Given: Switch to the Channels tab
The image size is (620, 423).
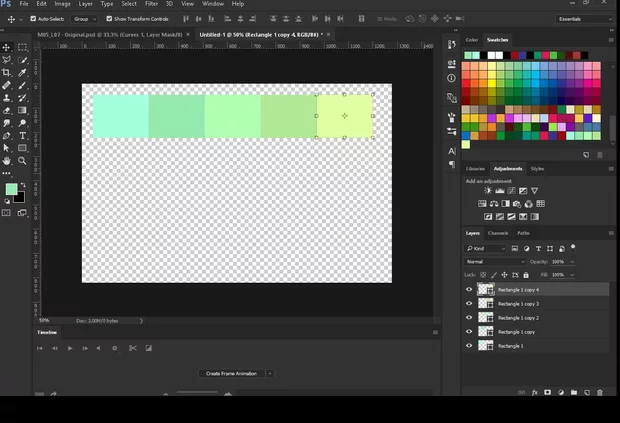Looking at the screenshot, I should pyautogui.click(x=498, y=233).
